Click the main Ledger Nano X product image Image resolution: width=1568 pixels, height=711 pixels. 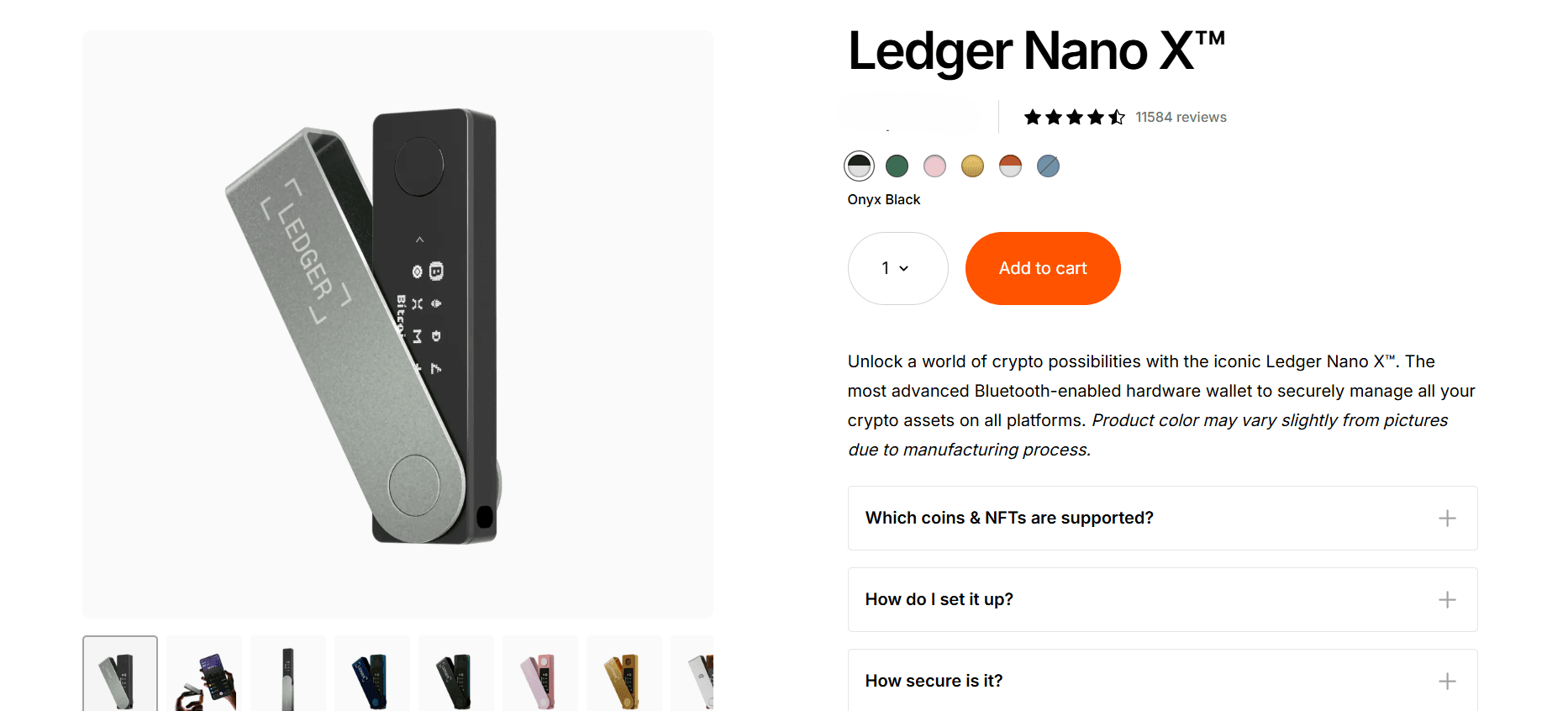[x=397, y=324]
